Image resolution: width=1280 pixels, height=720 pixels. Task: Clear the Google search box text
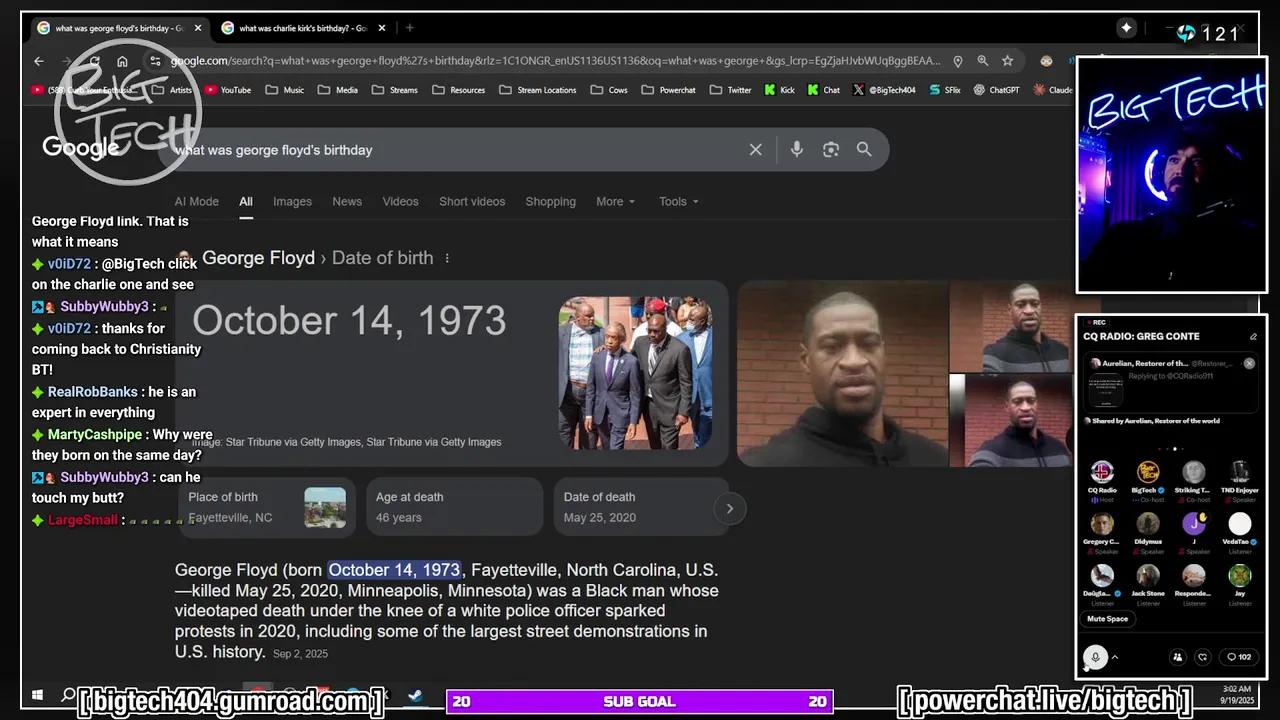(756, 150)
